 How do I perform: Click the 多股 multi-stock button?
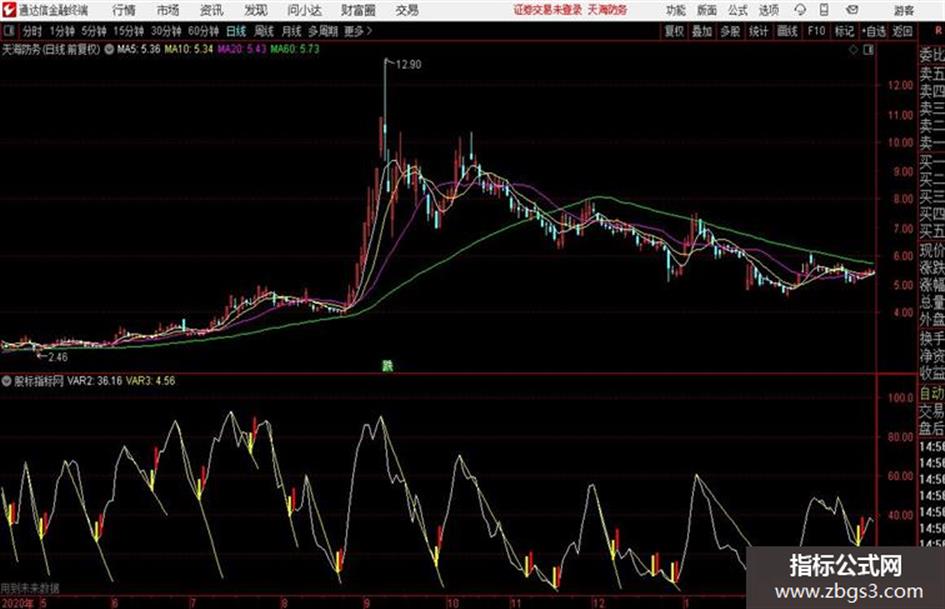coord(730,31)
